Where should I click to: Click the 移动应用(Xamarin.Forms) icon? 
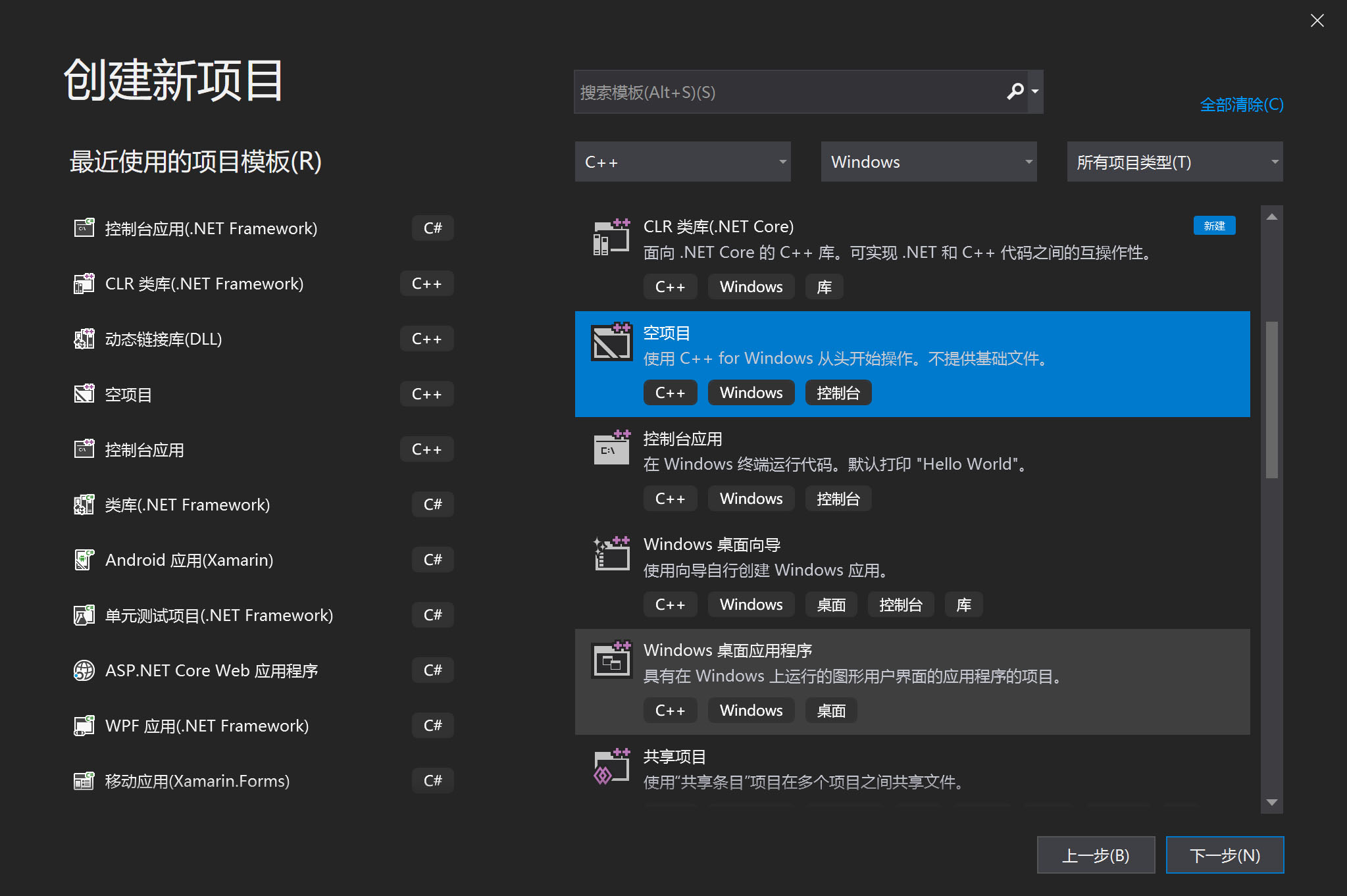click(84, 780)
